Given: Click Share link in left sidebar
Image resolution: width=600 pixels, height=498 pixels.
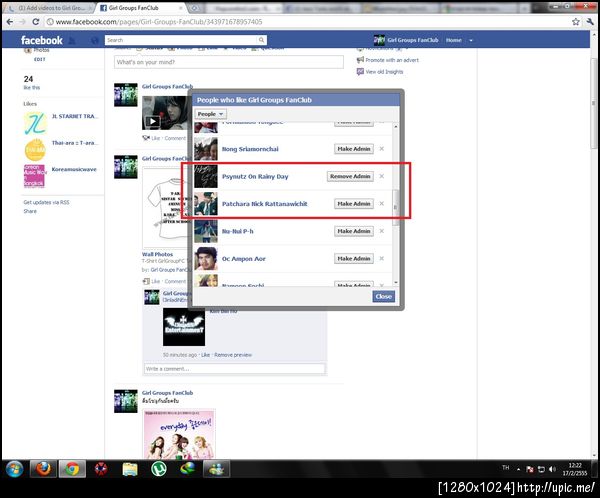Looking at the screenshot, I should tap(30, 211).
